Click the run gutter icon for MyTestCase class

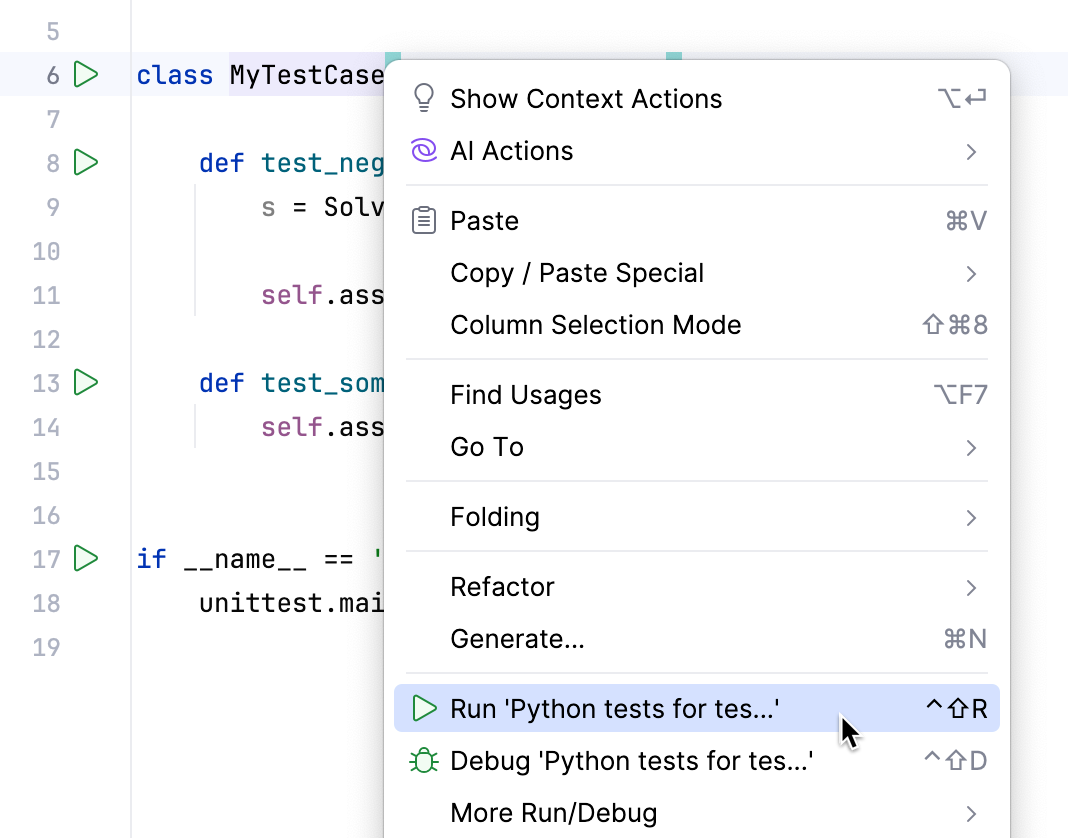coord(86,74)
